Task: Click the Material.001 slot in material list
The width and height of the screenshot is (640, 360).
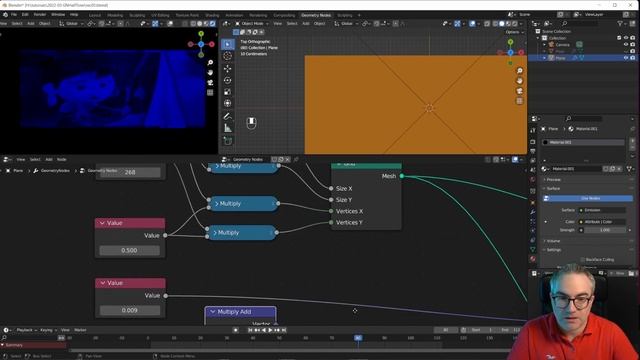Action: point(583,142)
